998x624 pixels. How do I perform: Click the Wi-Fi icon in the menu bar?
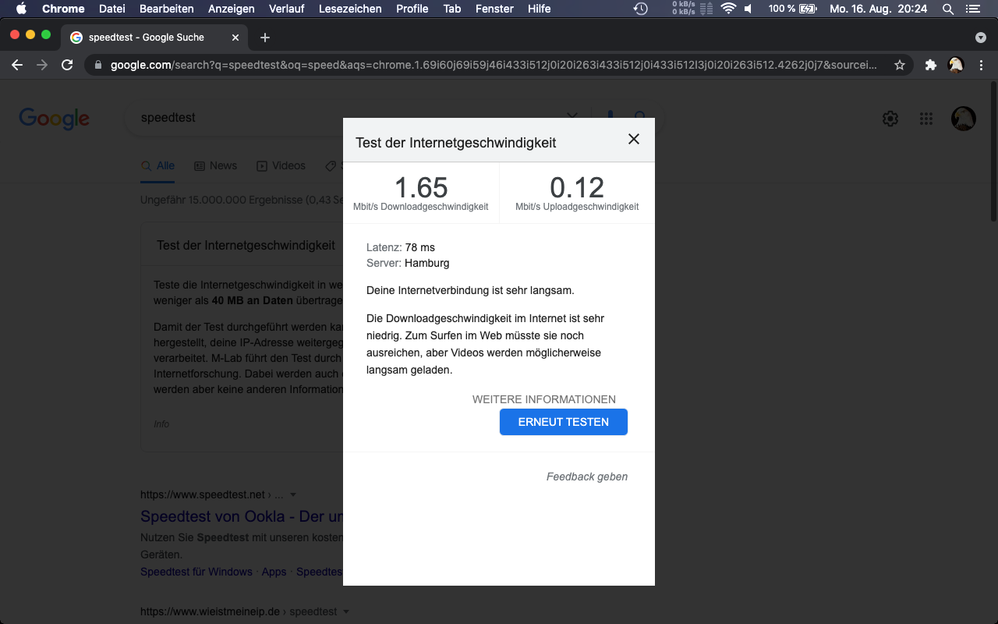point(727,8)
